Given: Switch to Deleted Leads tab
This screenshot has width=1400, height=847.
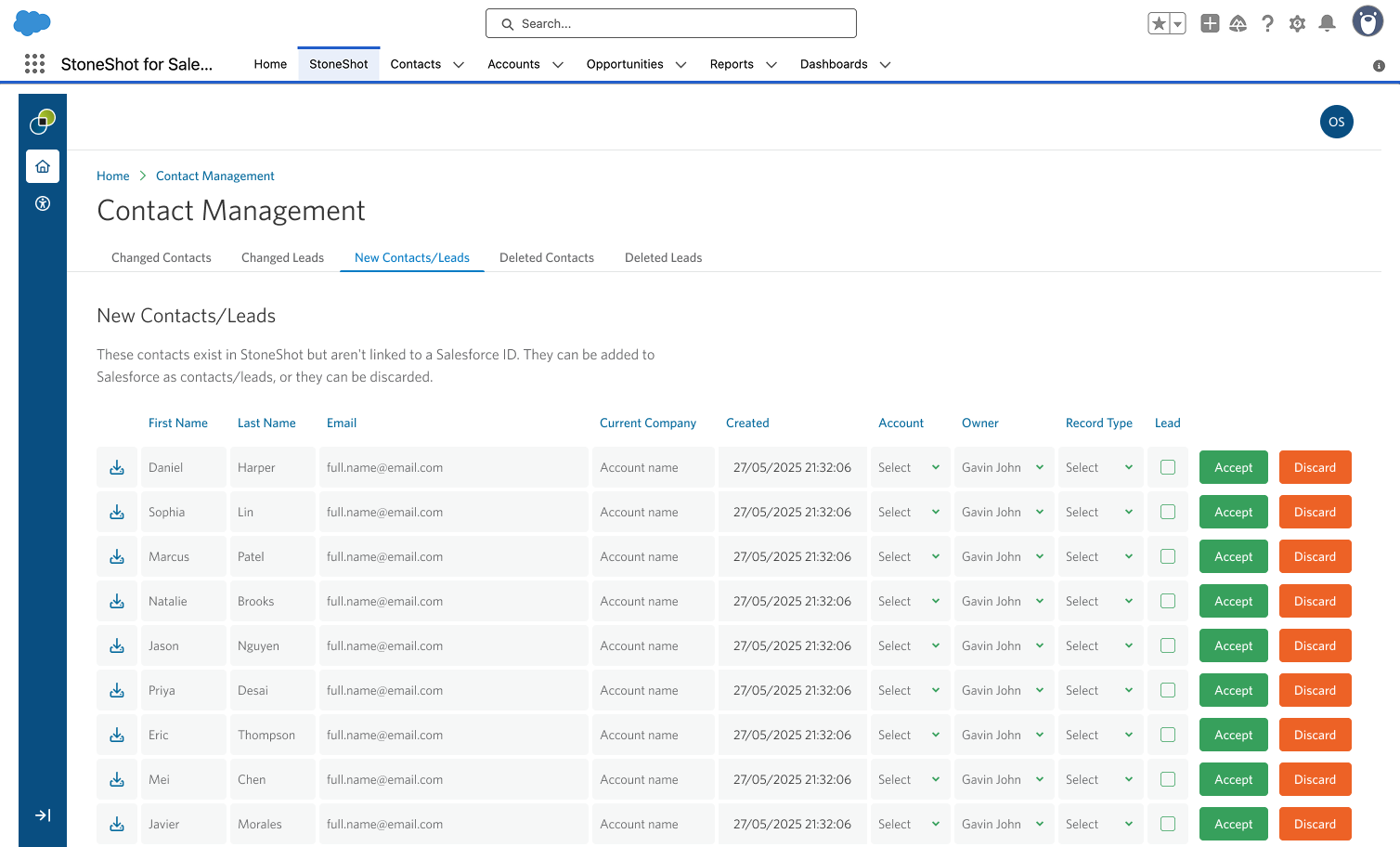Looking at the screenshot, I should 663,257.
